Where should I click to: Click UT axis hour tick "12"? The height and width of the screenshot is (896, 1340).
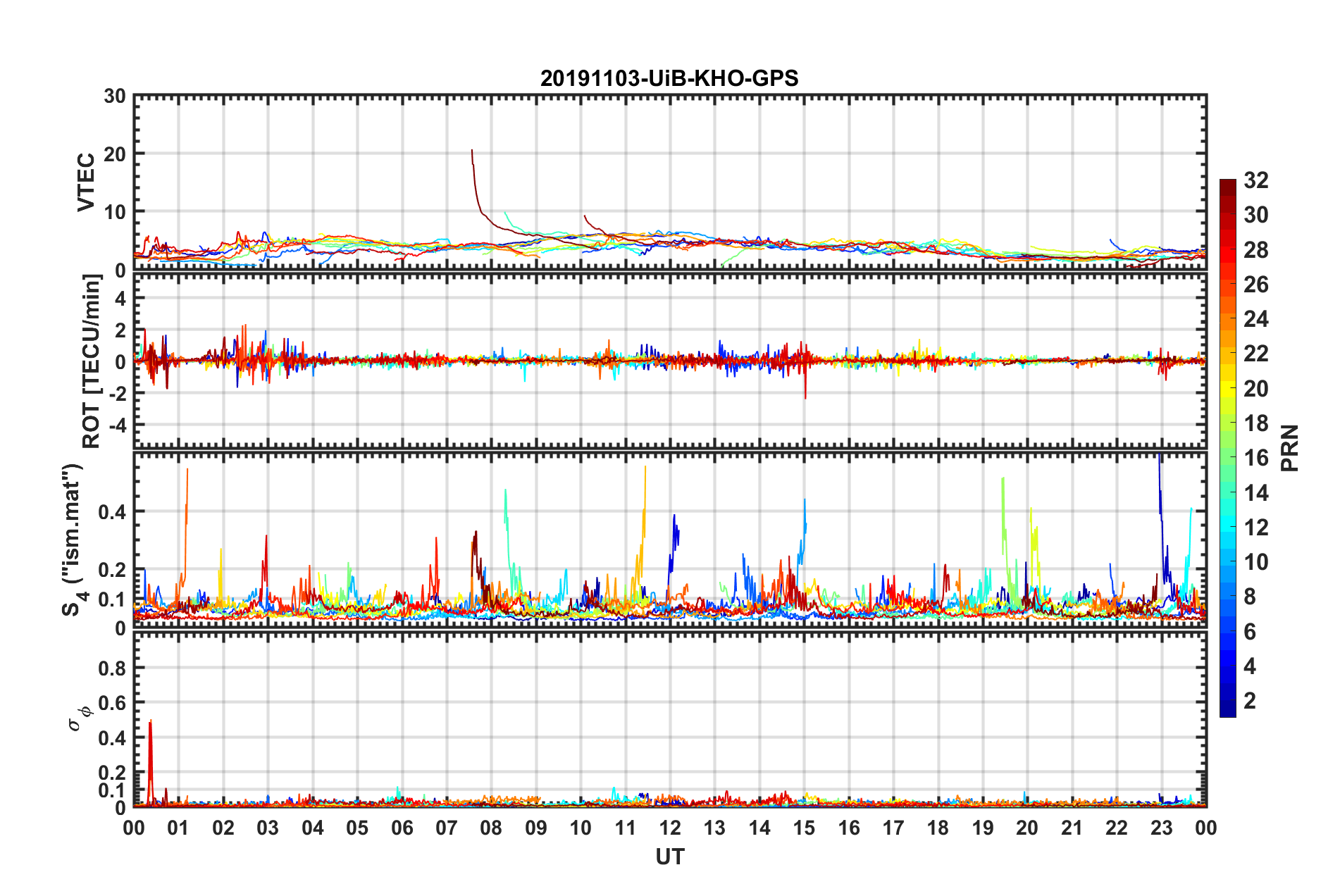670,828
